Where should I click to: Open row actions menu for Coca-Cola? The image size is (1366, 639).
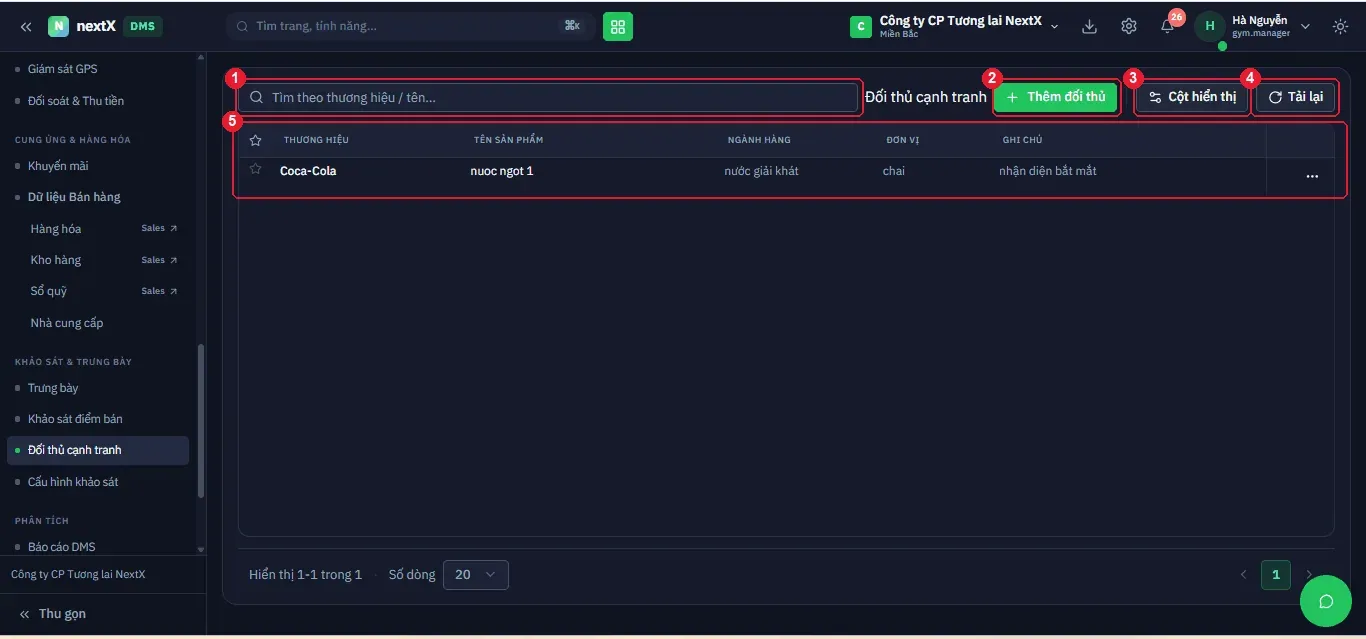1312,177
